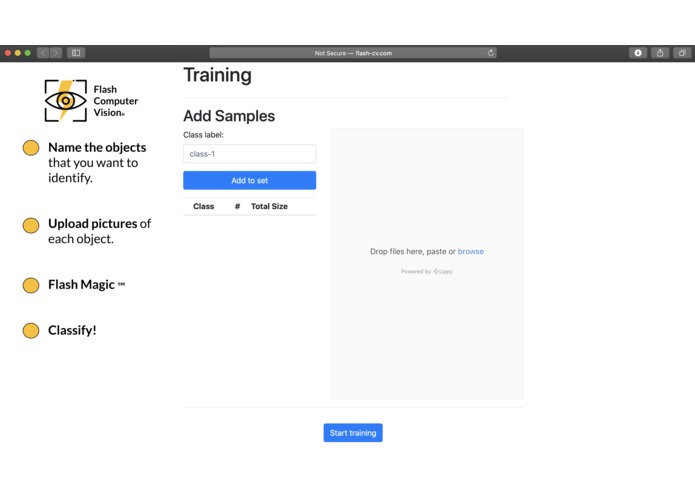This screenshot has width=695, height=494.
Task: Click the Safari share icon
Action: (660, 53)
